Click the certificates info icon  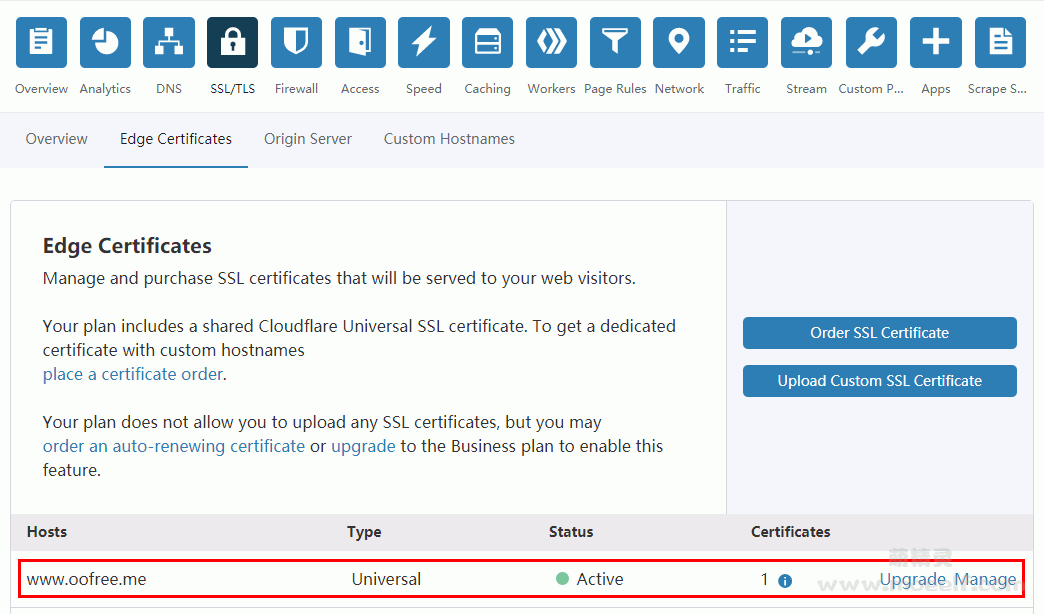click(x=785, y=581)
